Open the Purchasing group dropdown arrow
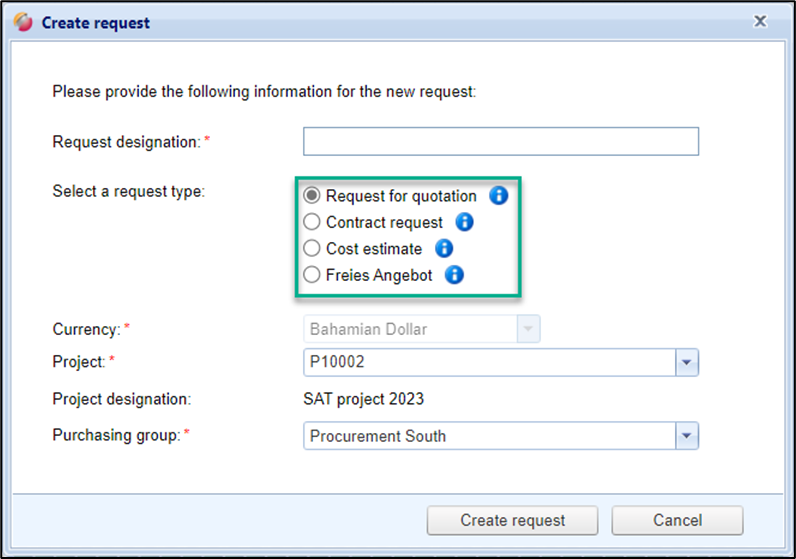Viewport: 796px width, 559px height. 687,436
